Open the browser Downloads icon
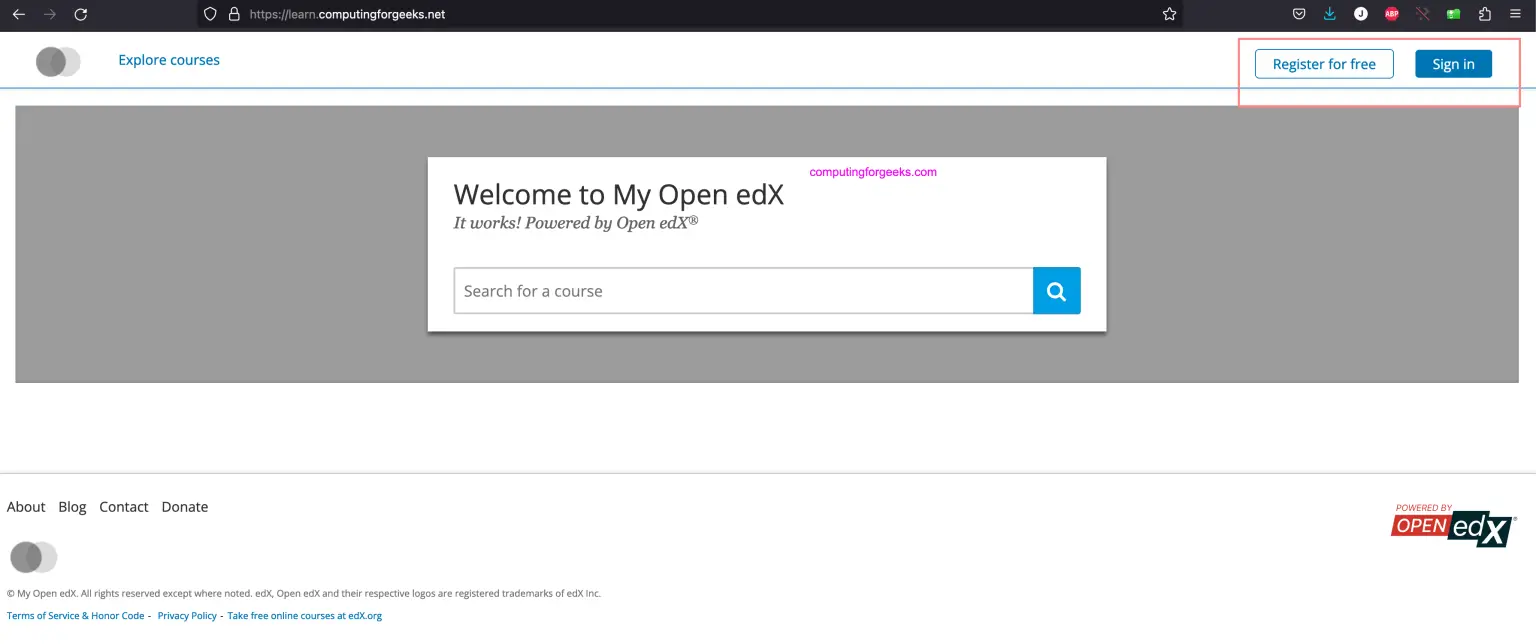1536x644 pixels. pos(1329,13)
